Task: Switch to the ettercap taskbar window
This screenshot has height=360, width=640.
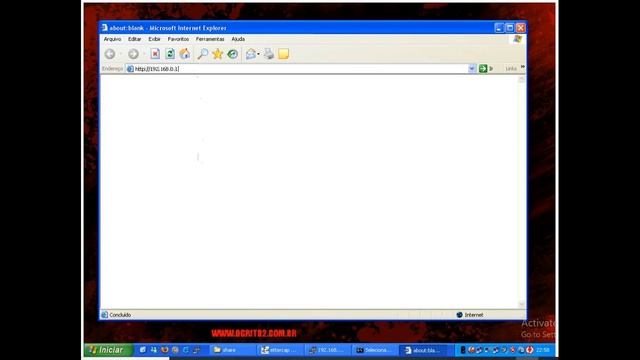Action: click(281, 350)
